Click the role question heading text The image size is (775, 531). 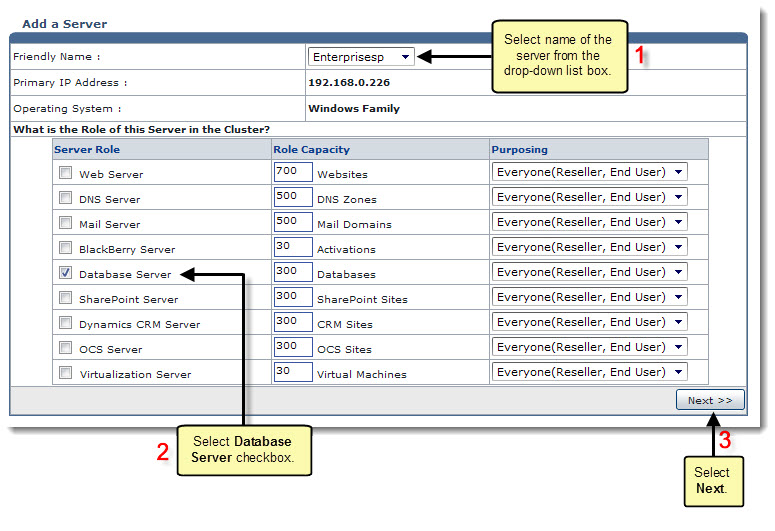click(x=141, y=130)
